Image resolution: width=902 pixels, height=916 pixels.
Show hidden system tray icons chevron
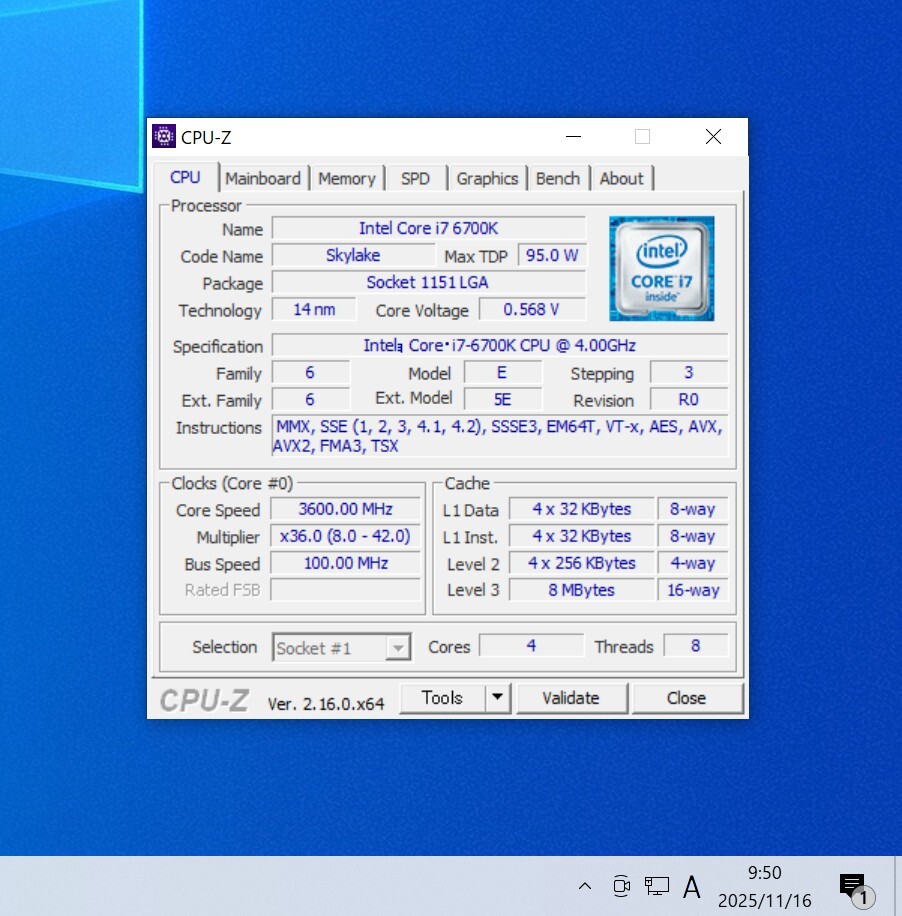(x=585, y=886)
